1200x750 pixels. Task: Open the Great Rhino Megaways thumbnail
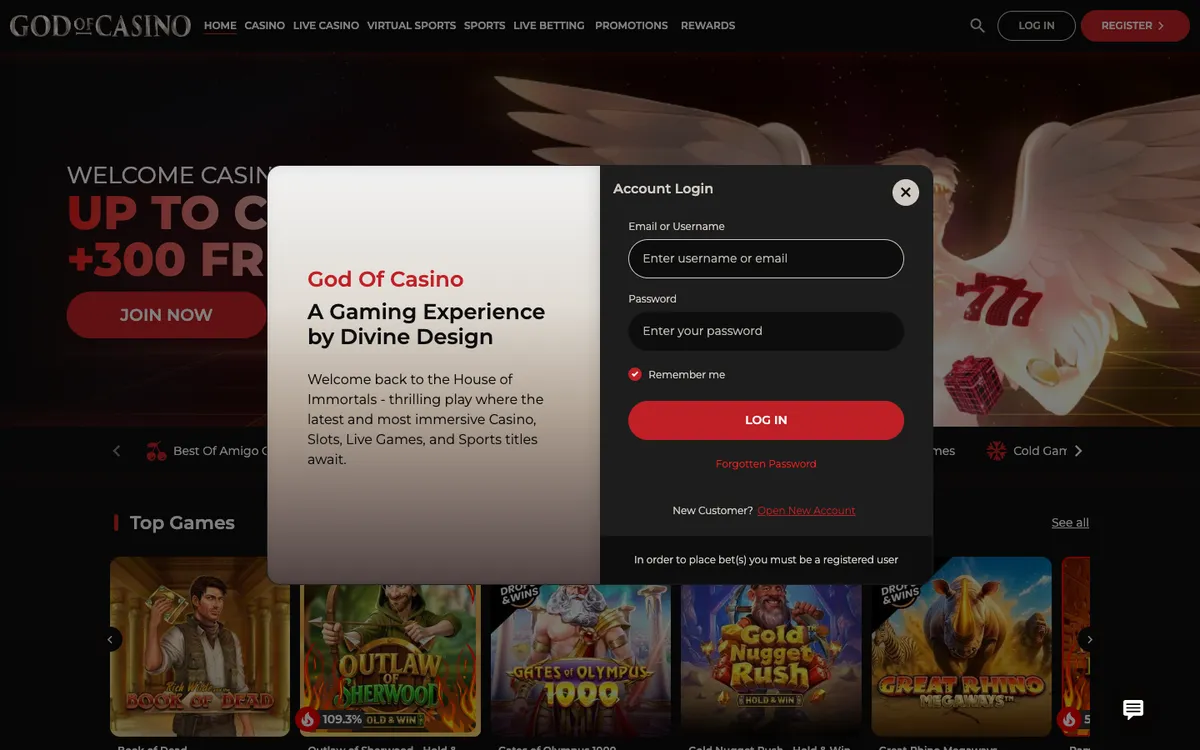coord(962,647)
